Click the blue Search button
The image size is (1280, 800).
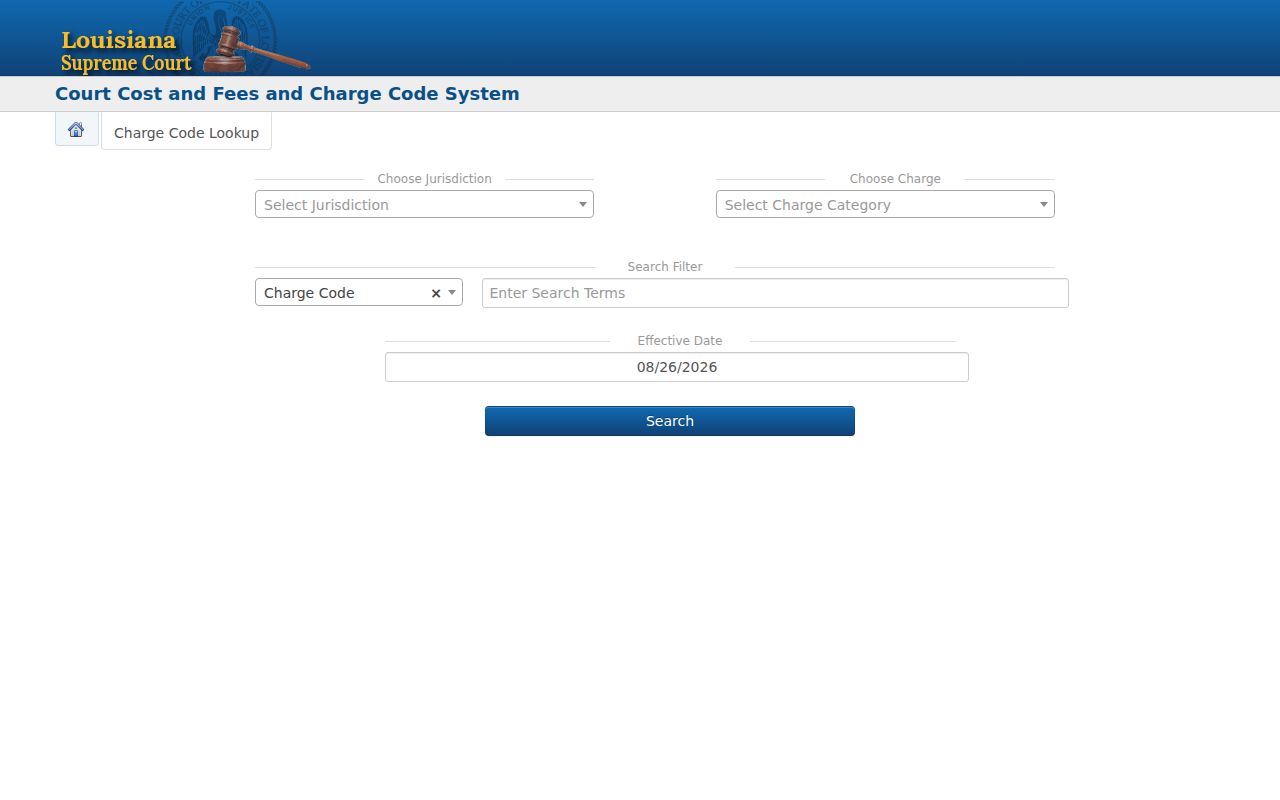point(670,421)
